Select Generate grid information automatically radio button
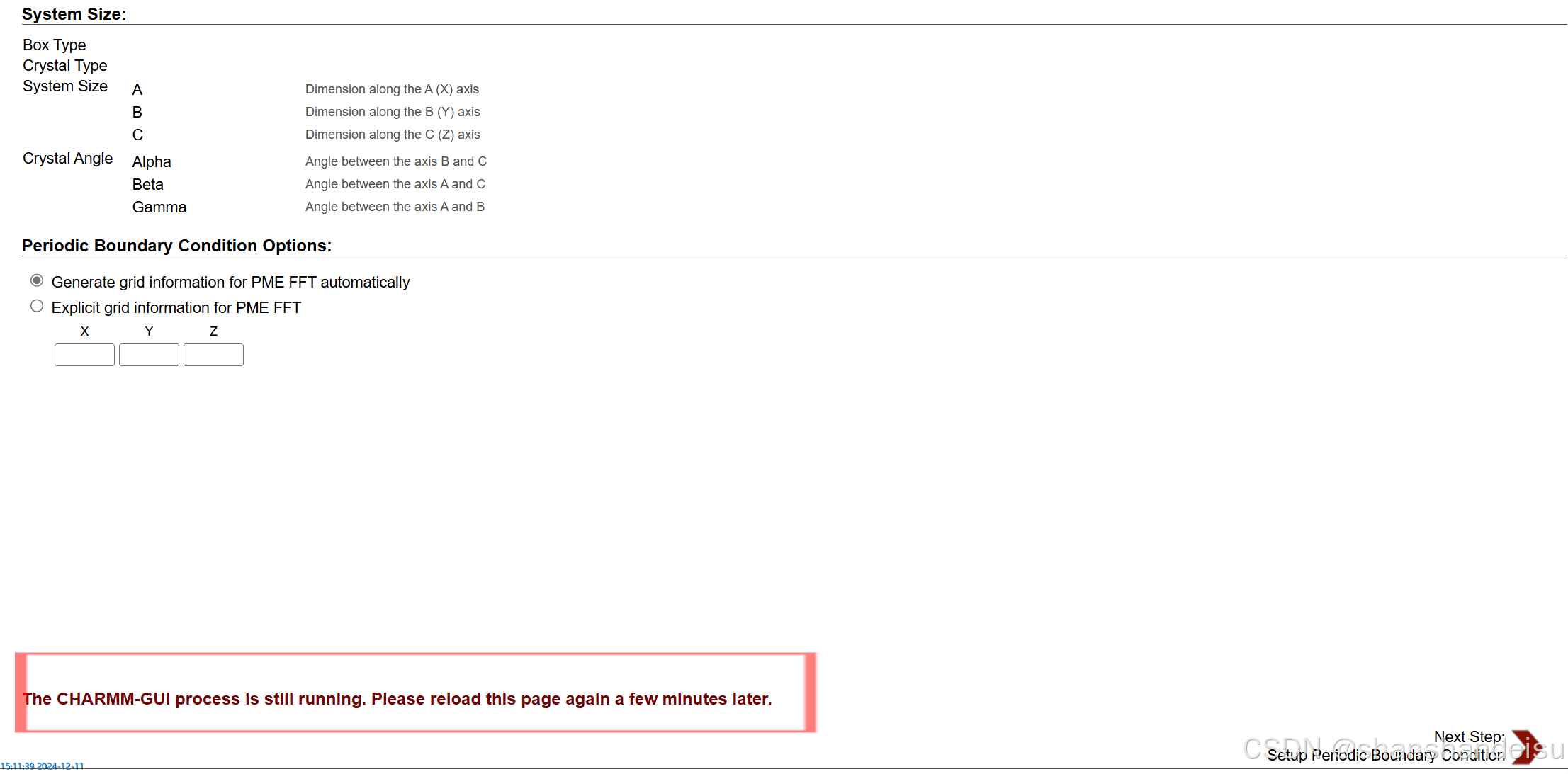The height and width of the screenshot is (774, 1568). (37, 281)
